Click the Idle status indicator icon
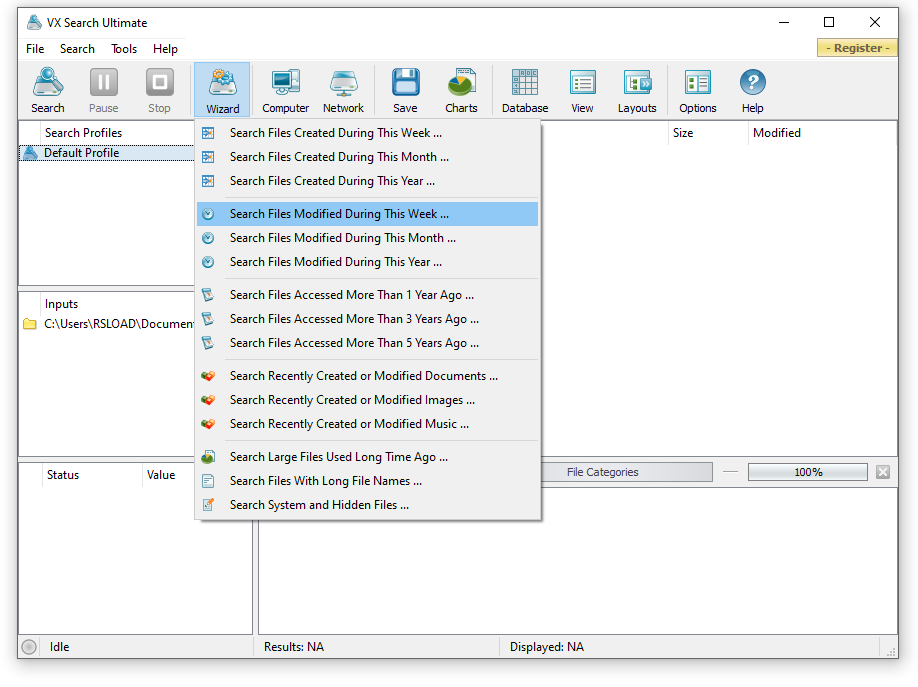 29,647
